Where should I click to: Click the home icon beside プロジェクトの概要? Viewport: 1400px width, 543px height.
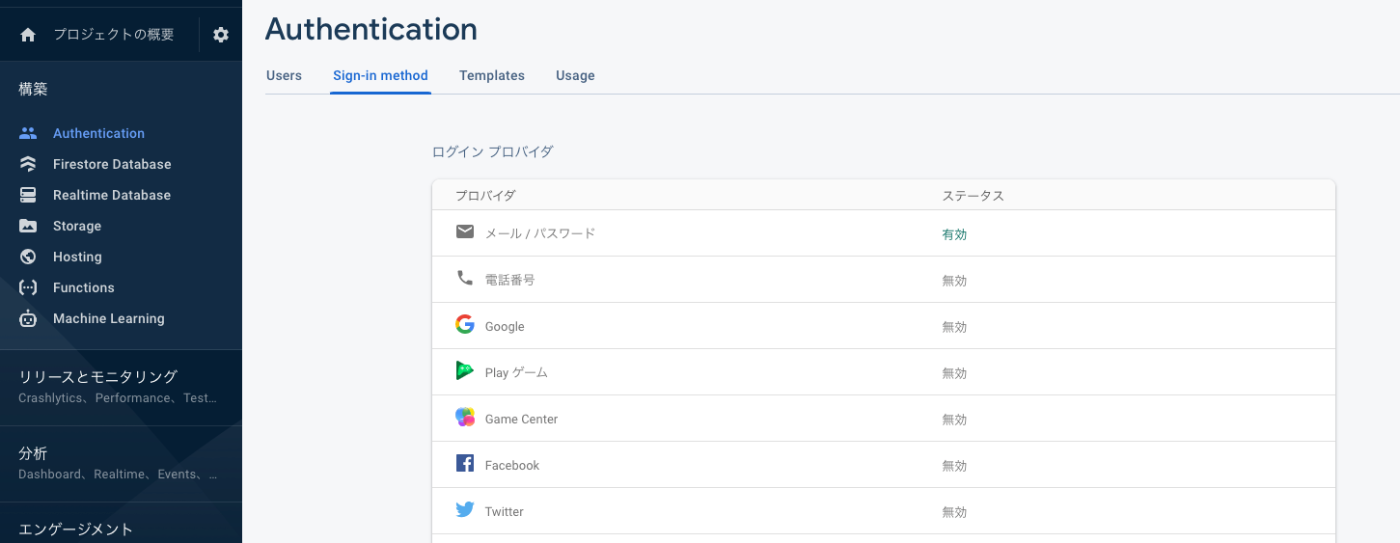click(28, 34)
